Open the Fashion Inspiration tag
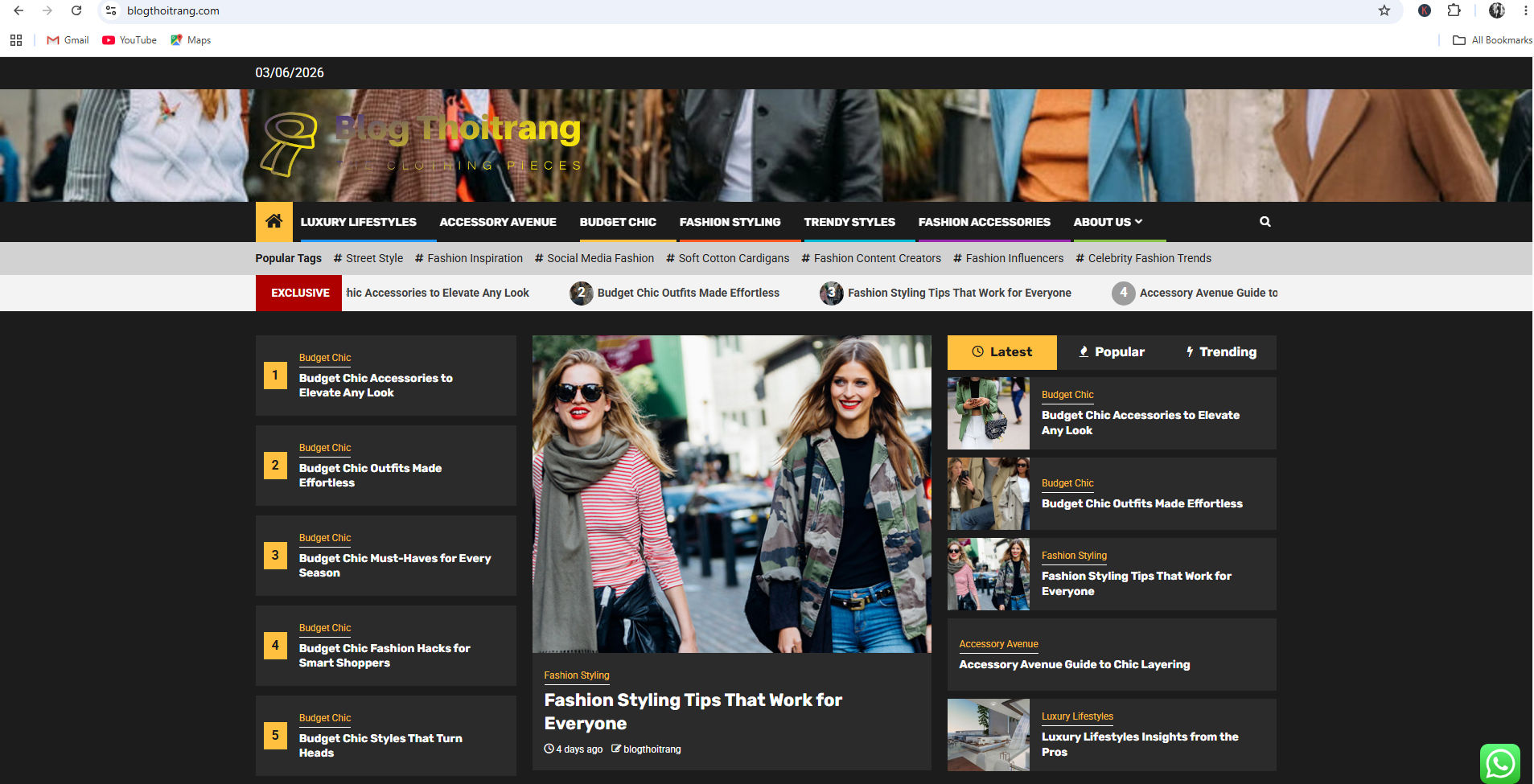Screen dimensions: 1534x784 469,258
